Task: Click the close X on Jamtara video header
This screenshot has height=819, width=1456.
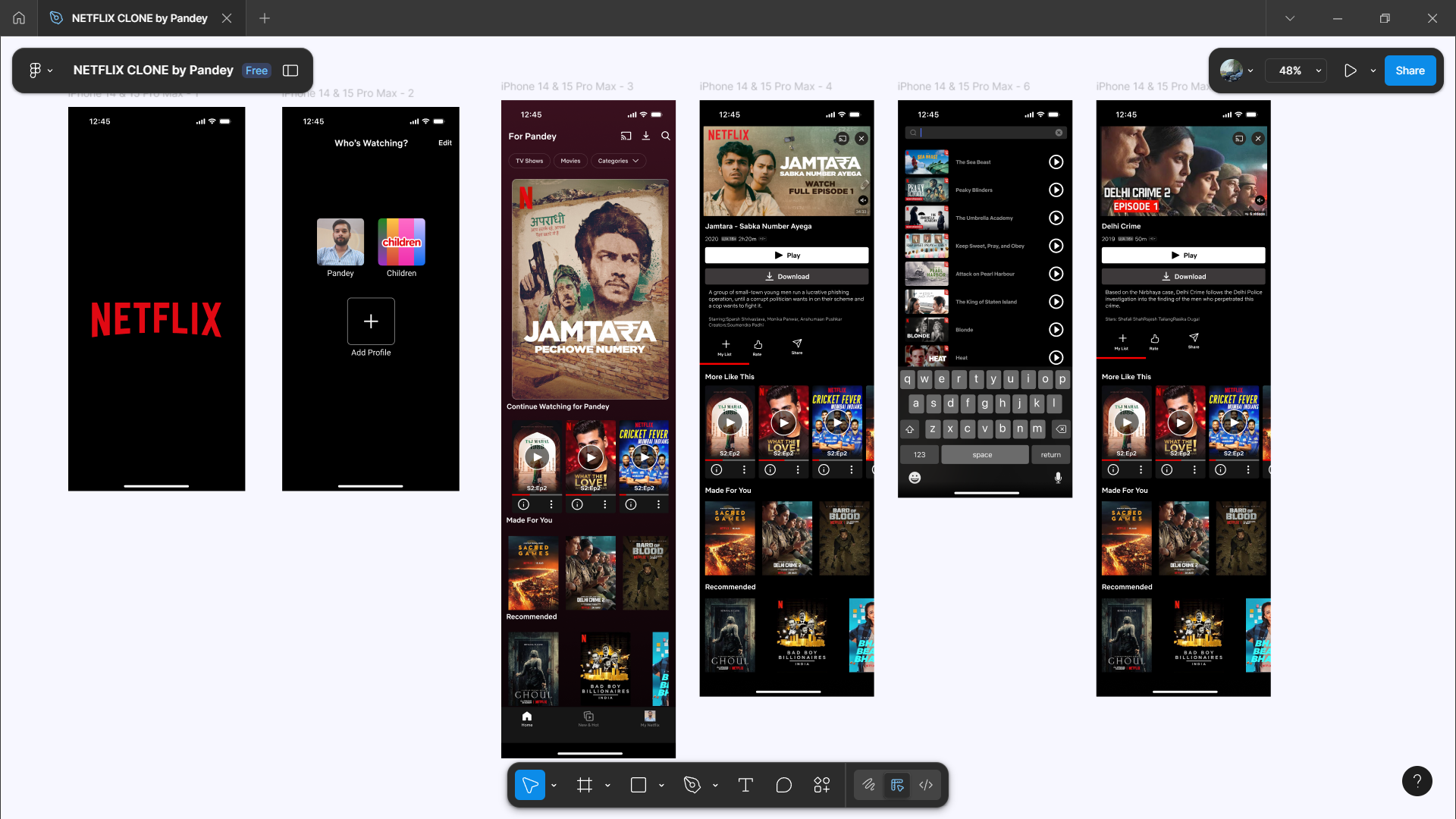Action: tap(861, 139)
